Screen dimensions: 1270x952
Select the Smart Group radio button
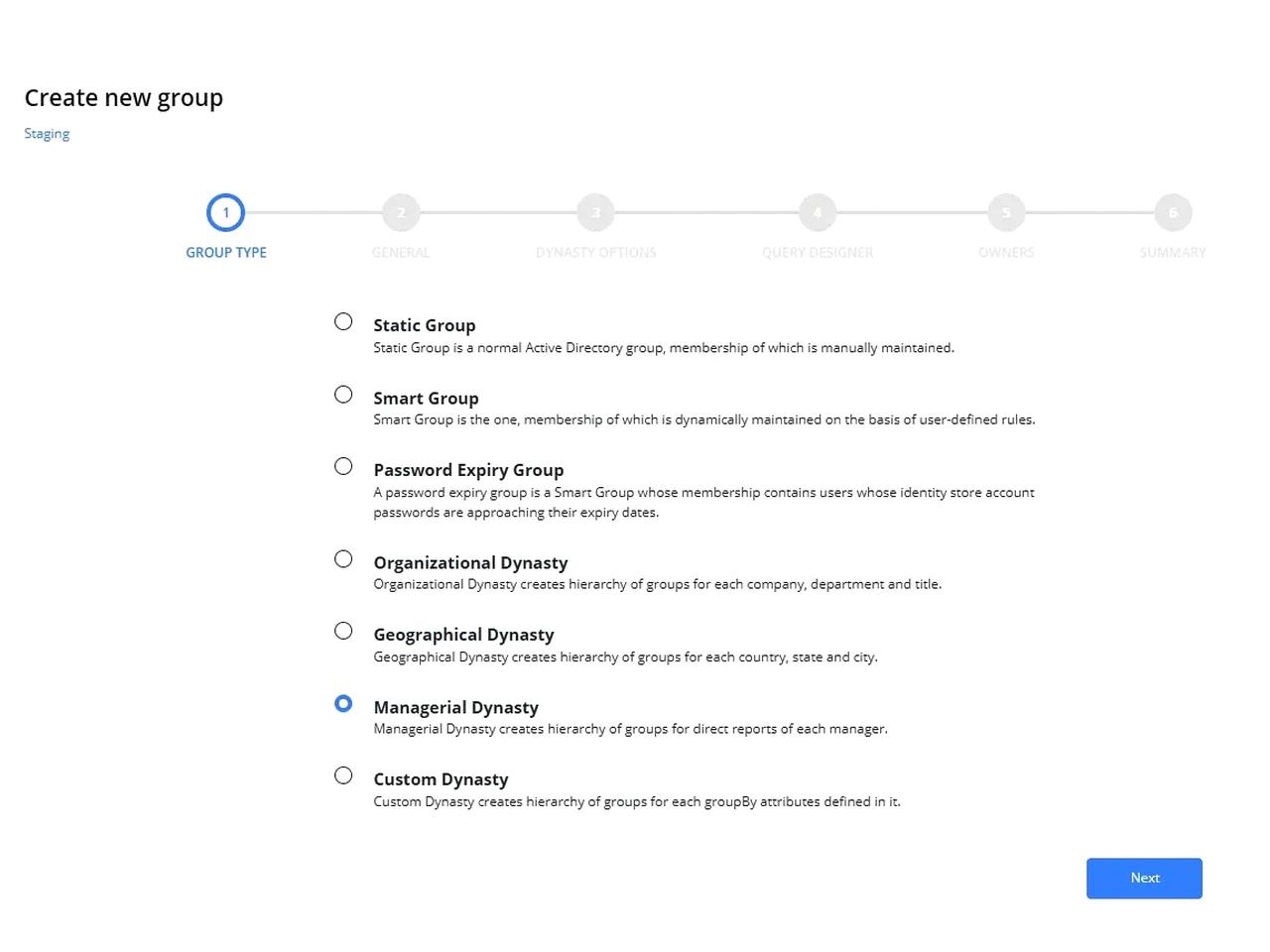pos(343,394)
